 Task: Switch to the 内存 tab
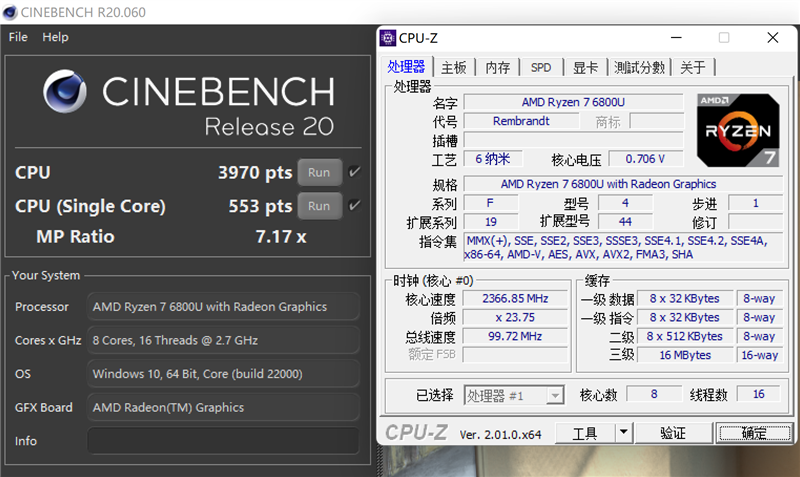[497, 67]
